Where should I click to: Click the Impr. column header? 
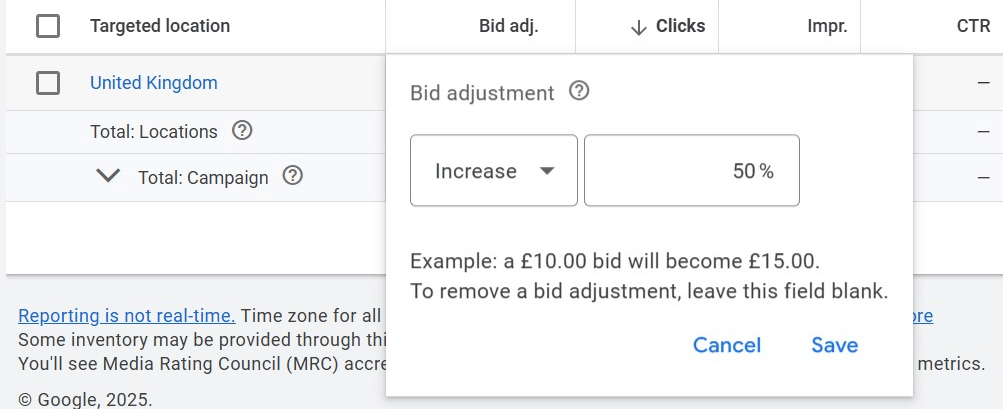pos(827,27)
